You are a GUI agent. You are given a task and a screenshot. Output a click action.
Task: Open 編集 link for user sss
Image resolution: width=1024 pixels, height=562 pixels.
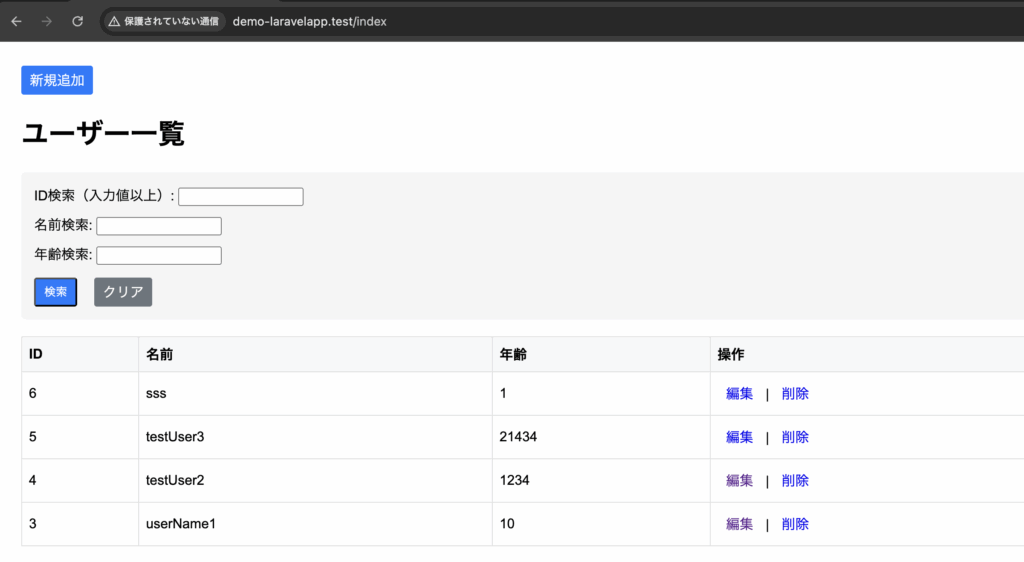pyautogui.click(x=739, y=394)
